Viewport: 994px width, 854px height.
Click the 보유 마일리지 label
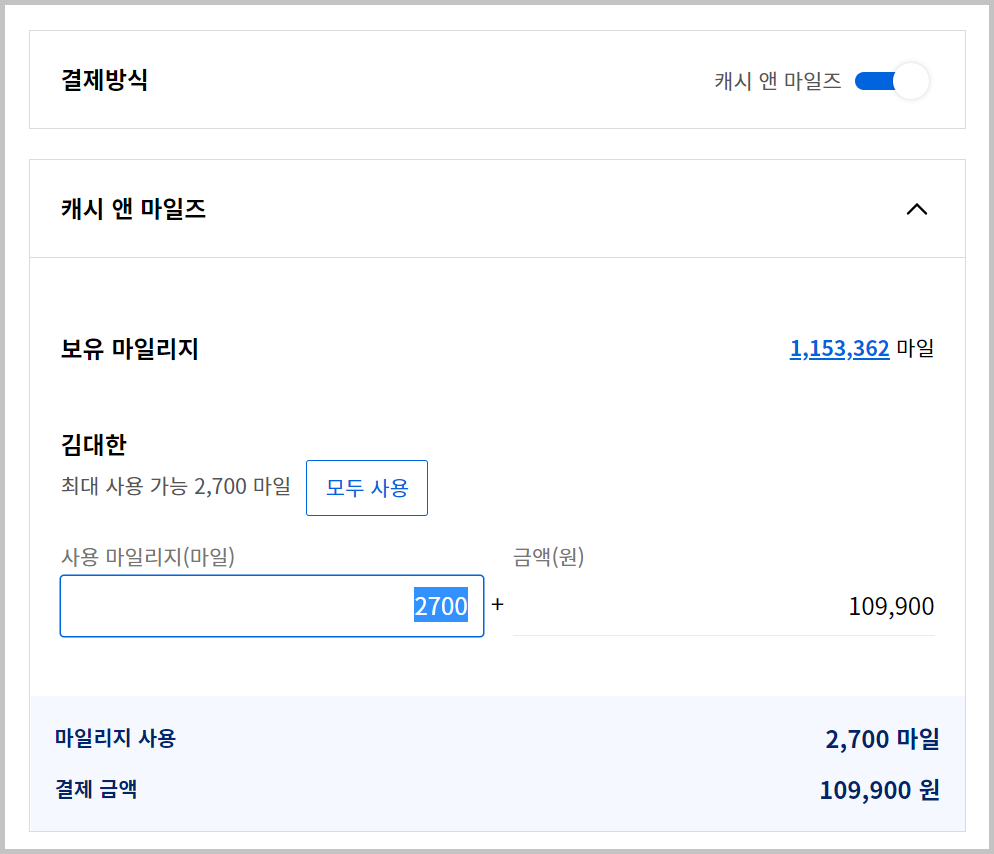click(130, 349)
